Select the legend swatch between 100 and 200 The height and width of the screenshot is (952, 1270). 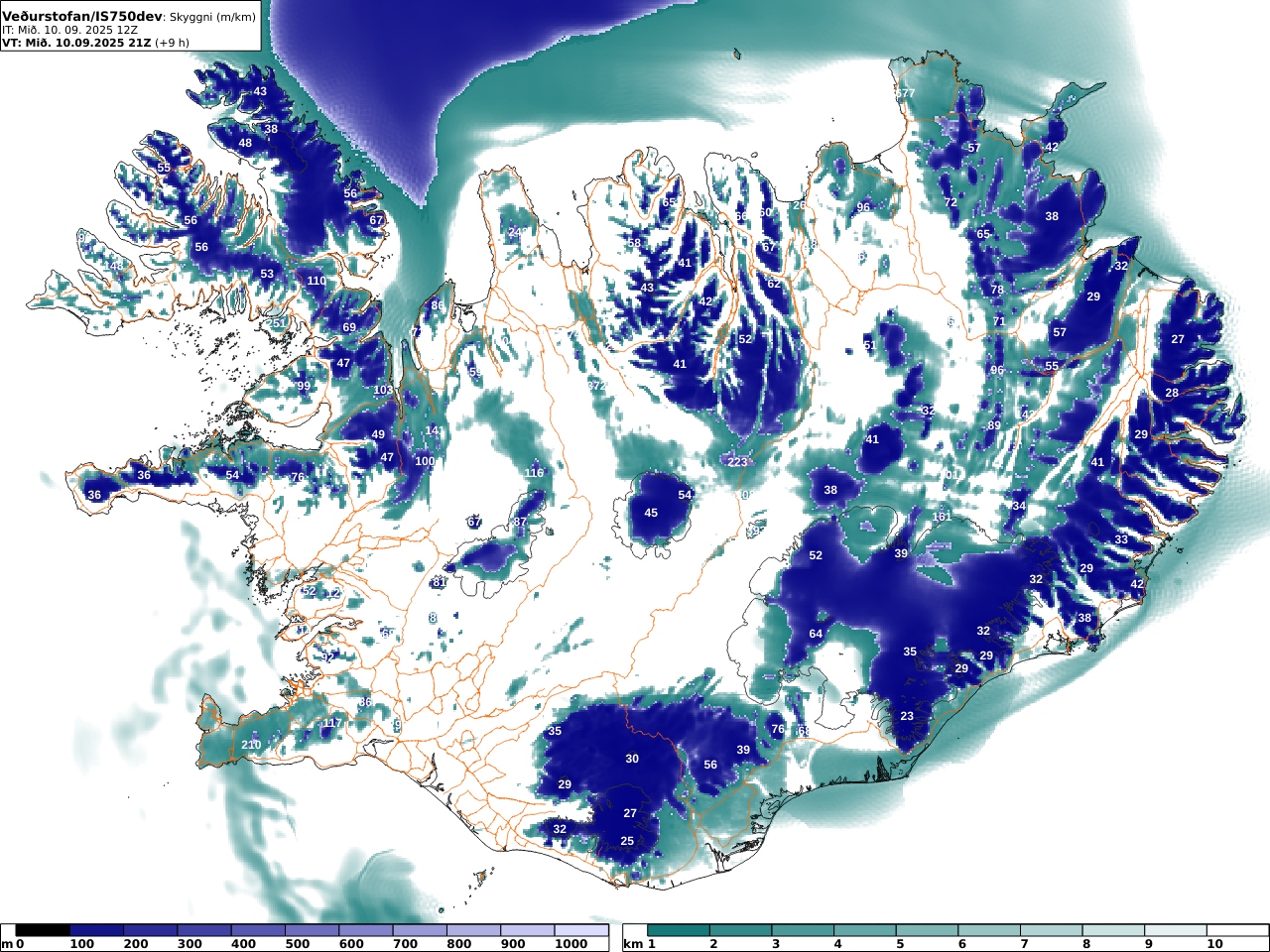pyautogui.click(x=96, y=930)
